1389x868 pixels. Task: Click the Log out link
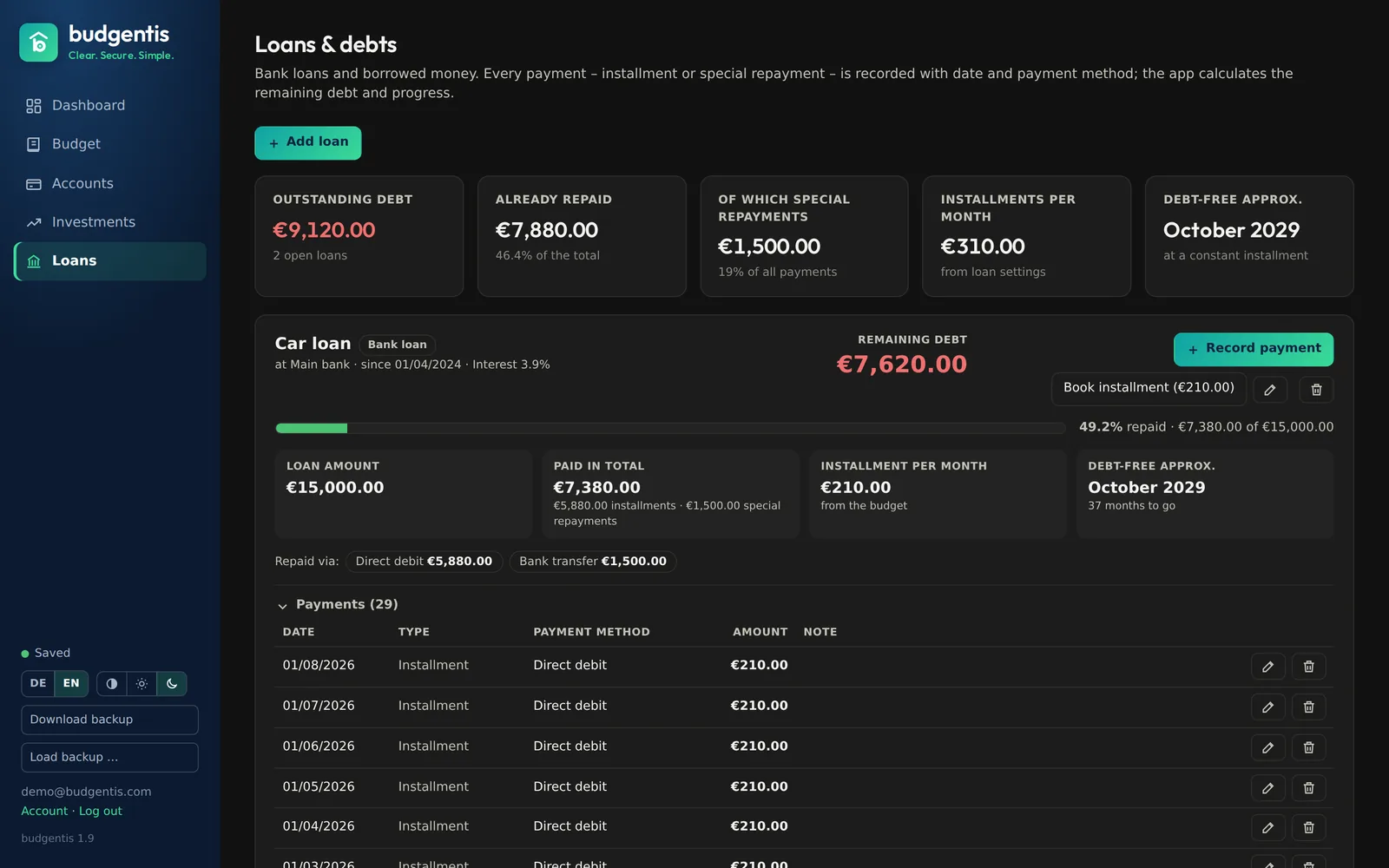[101, 811]
